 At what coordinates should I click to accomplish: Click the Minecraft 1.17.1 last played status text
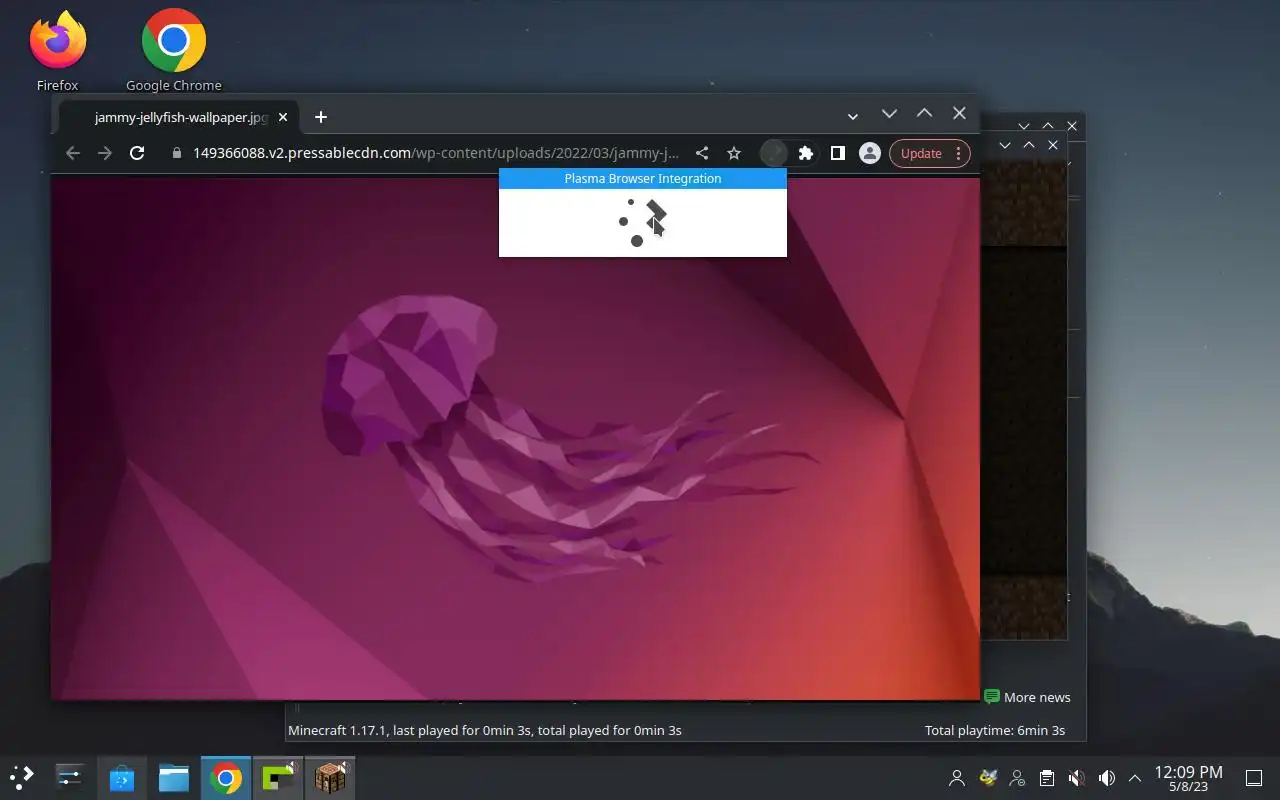484,730
